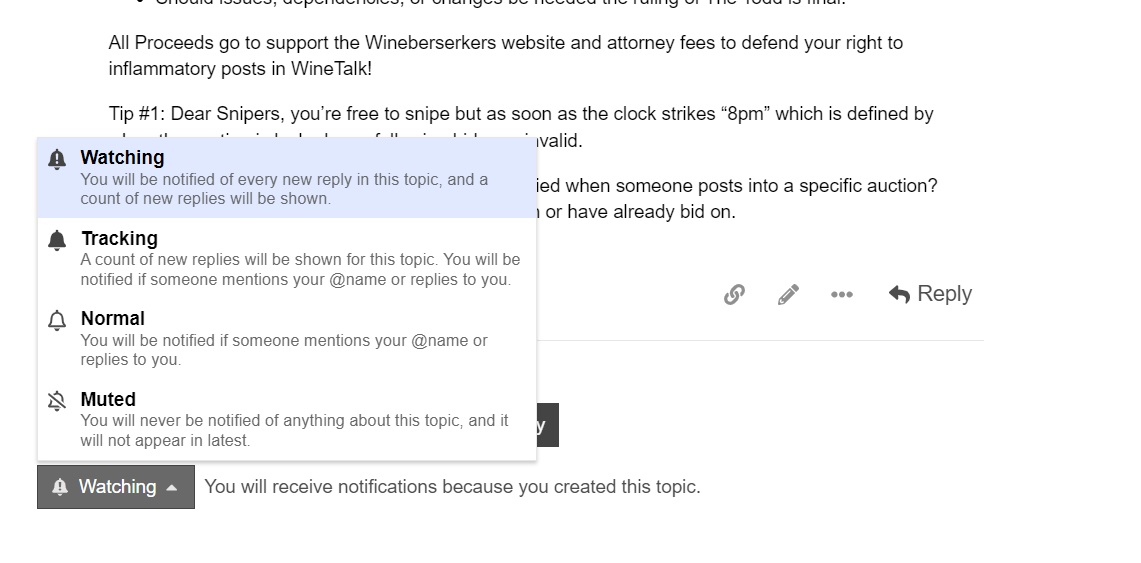
Task: Select the Tracking notification level
Action: [287, 258]
